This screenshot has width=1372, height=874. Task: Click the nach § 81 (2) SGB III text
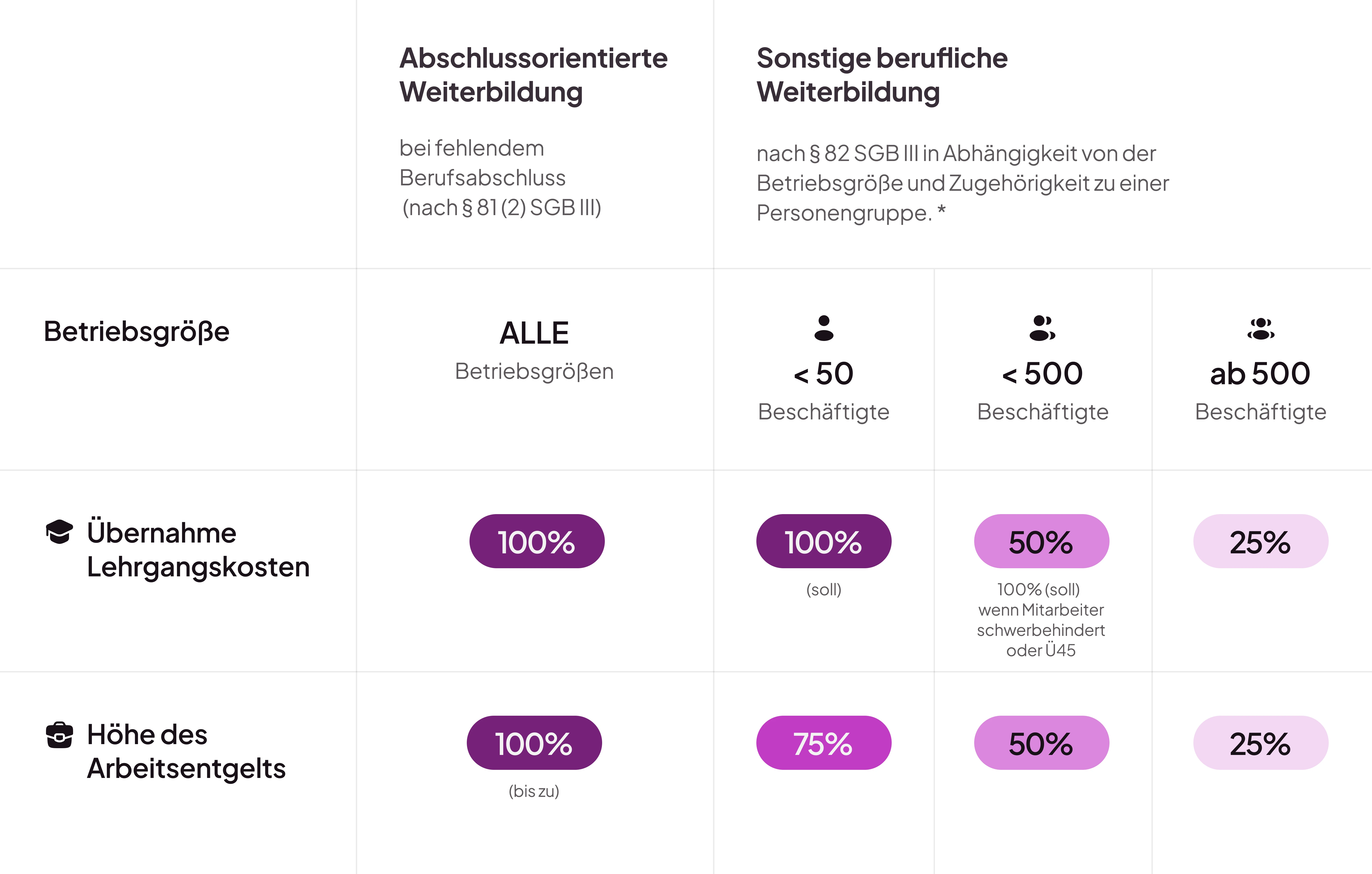pos(501,207)
